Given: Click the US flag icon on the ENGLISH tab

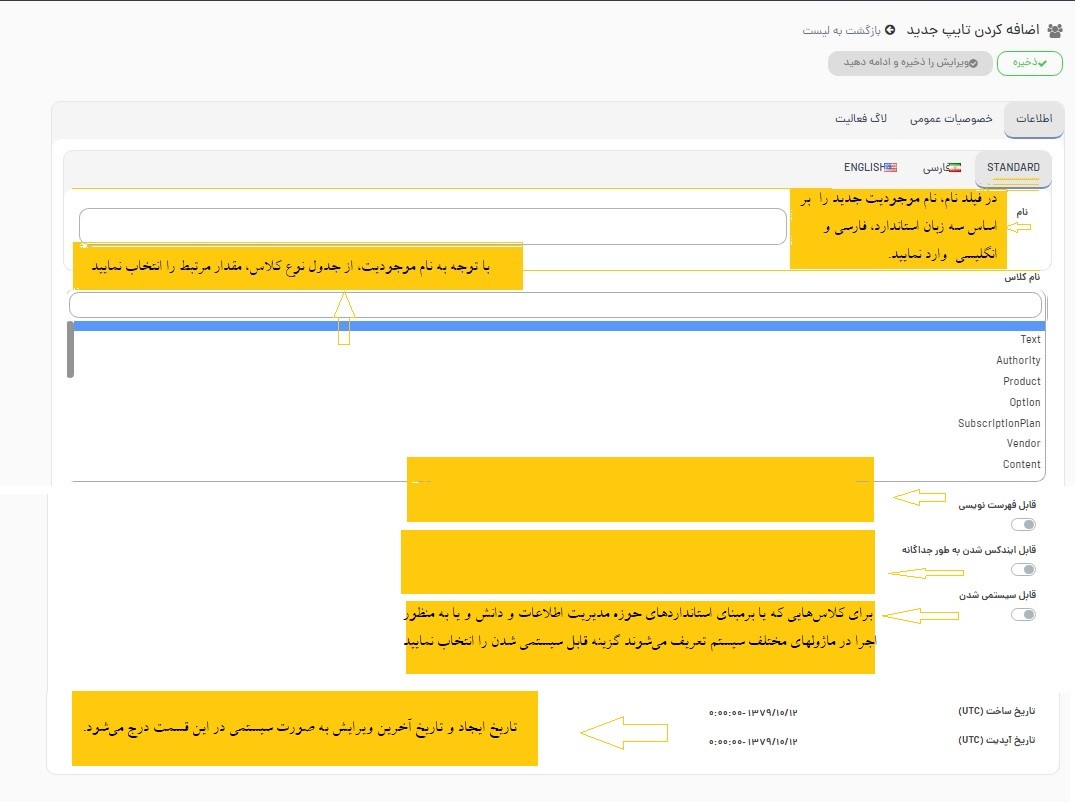Looking at the screenshot, I should 890,167.
